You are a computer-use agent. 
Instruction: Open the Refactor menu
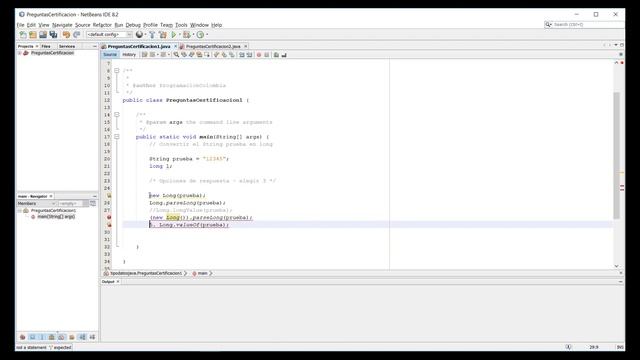click(102, 25)
